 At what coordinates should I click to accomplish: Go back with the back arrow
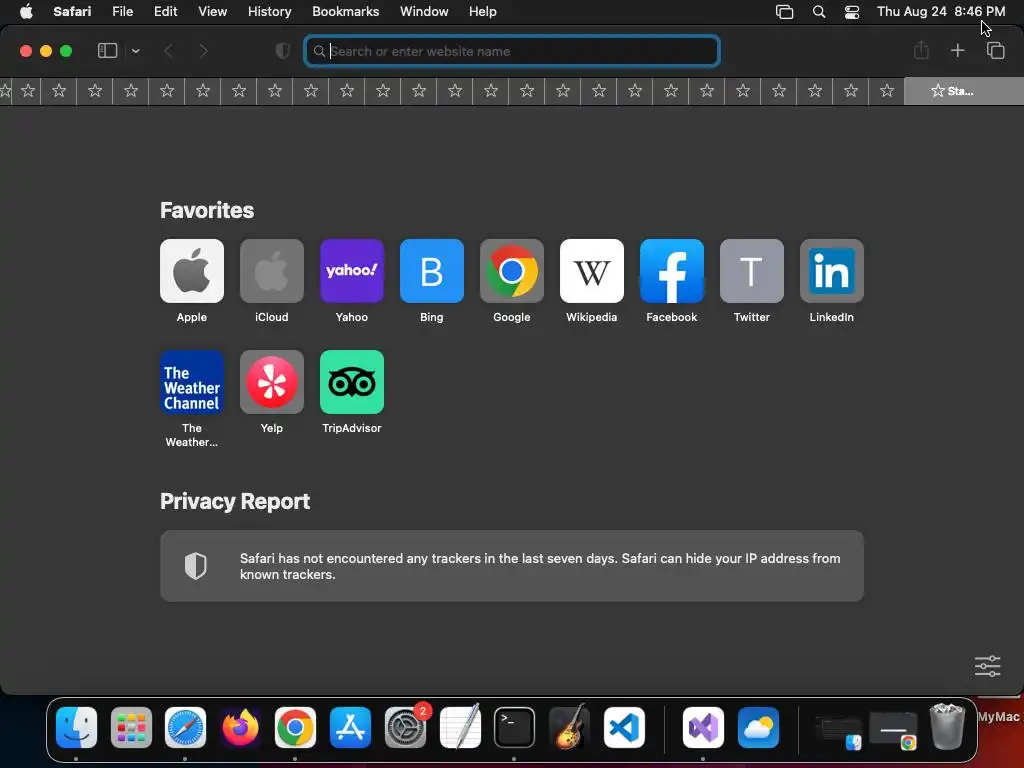pyautogui.click(x=168, y=51)
